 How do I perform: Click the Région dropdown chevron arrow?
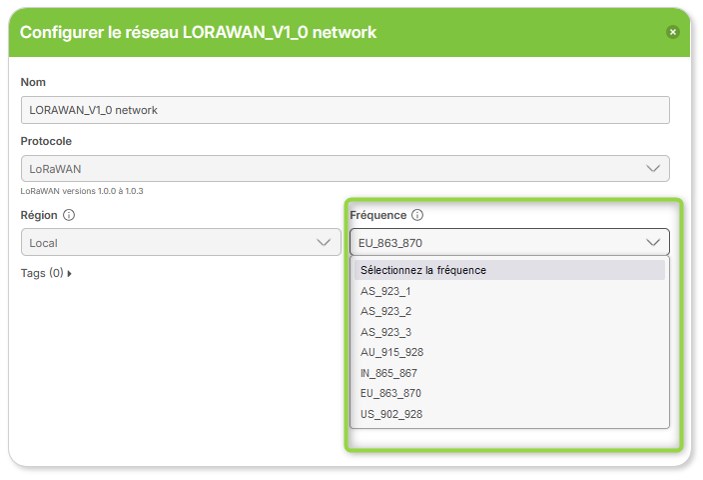click(x=324, y=242)
